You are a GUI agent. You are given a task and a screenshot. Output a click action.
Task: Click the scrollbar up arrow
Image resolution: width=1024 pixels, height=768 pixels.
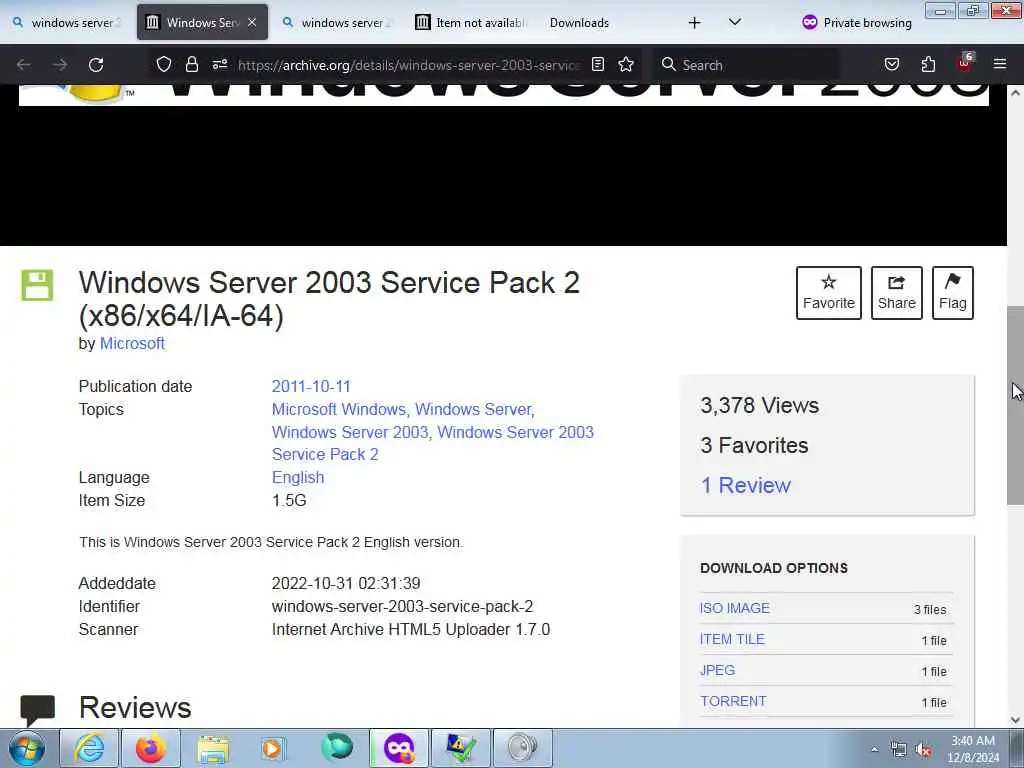1015,93
